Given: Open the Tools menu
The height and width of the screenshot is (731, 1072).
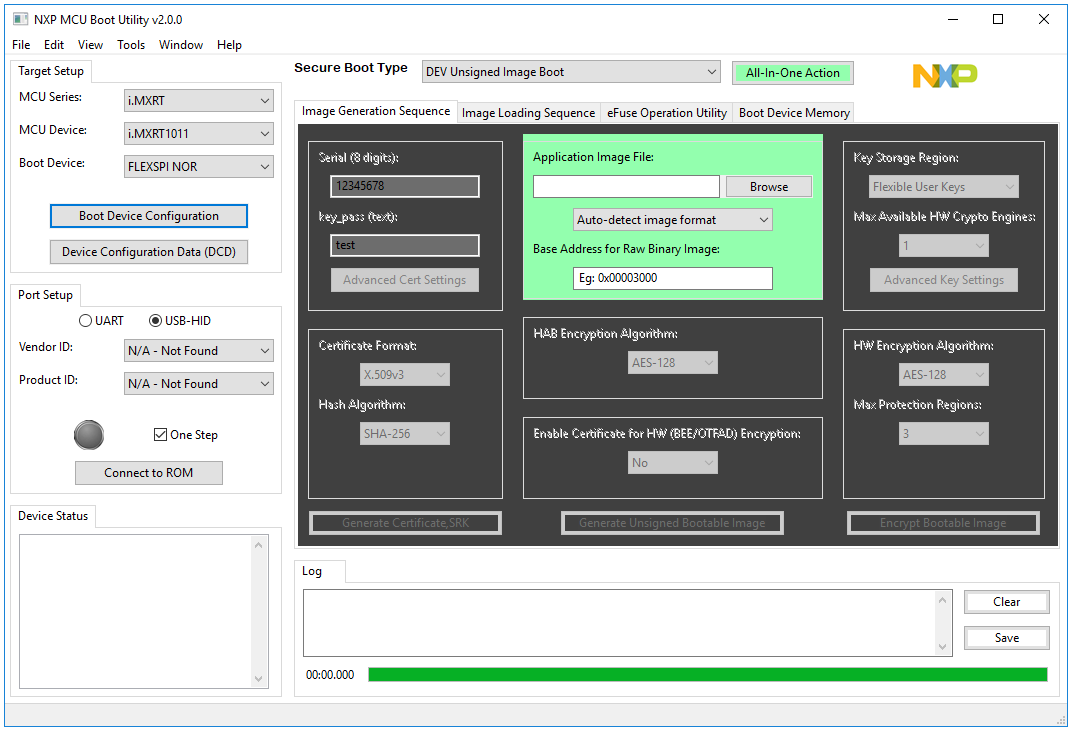Looking at the screenshot, I should tap(131, 44).
